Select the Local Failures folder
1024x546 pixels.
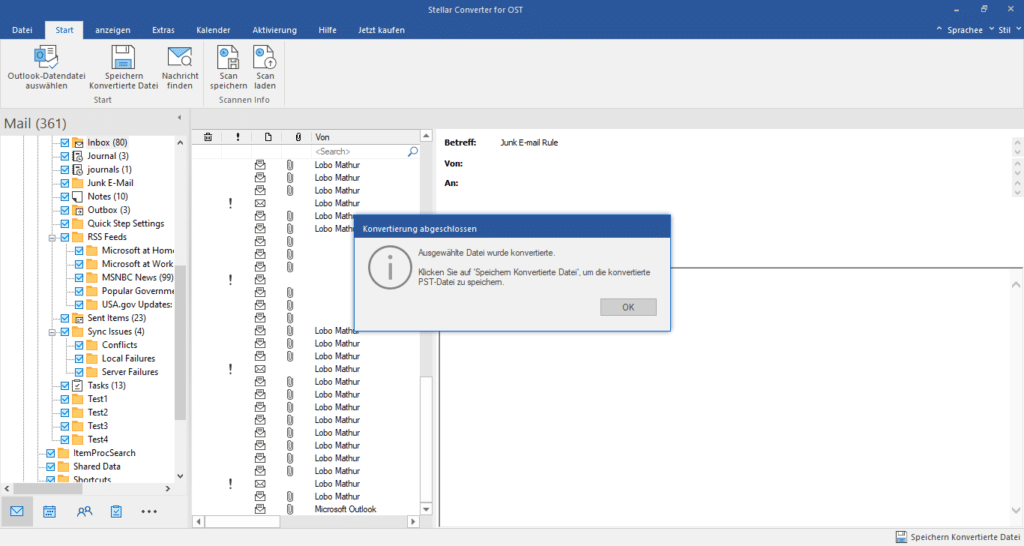pyautogui.click(x=128, y=359)
